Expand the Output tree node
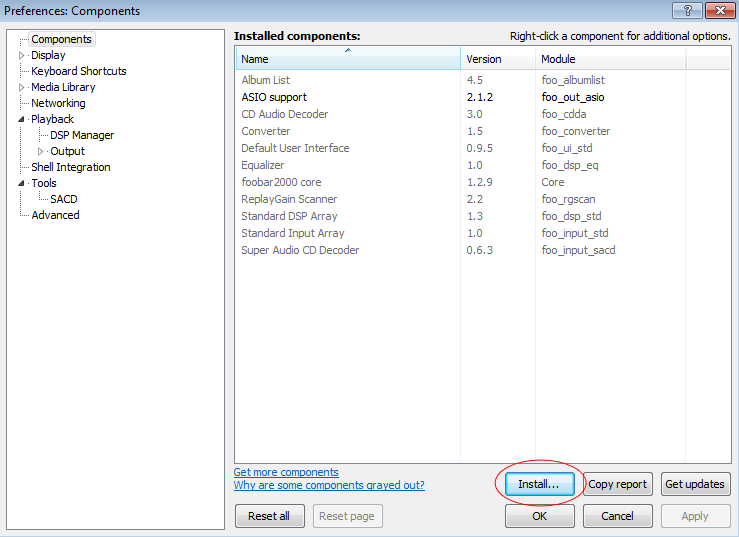 [x=41, y=152]
